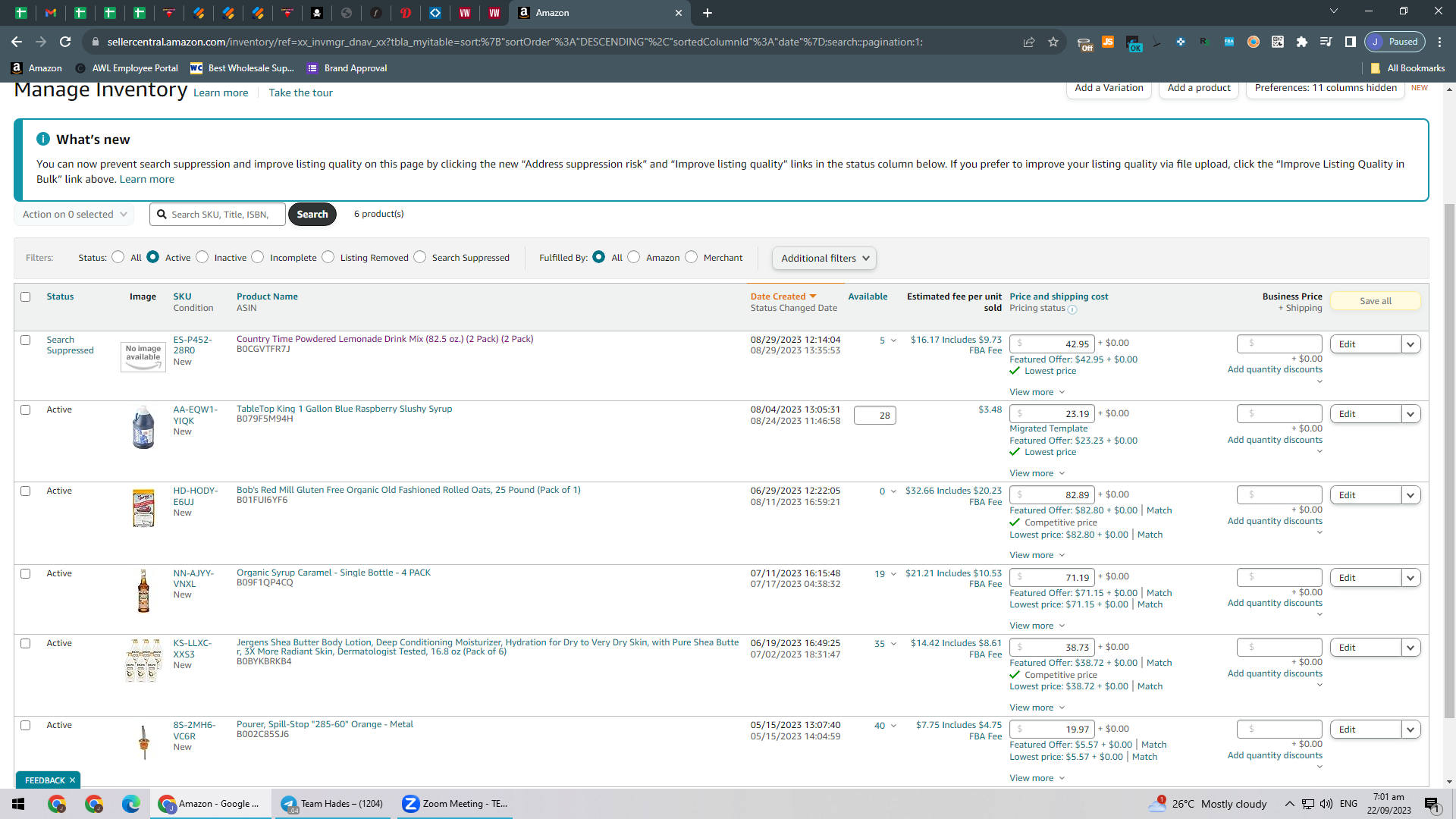
Task: Sort by Date Created column
Action: tap(783, 297)
